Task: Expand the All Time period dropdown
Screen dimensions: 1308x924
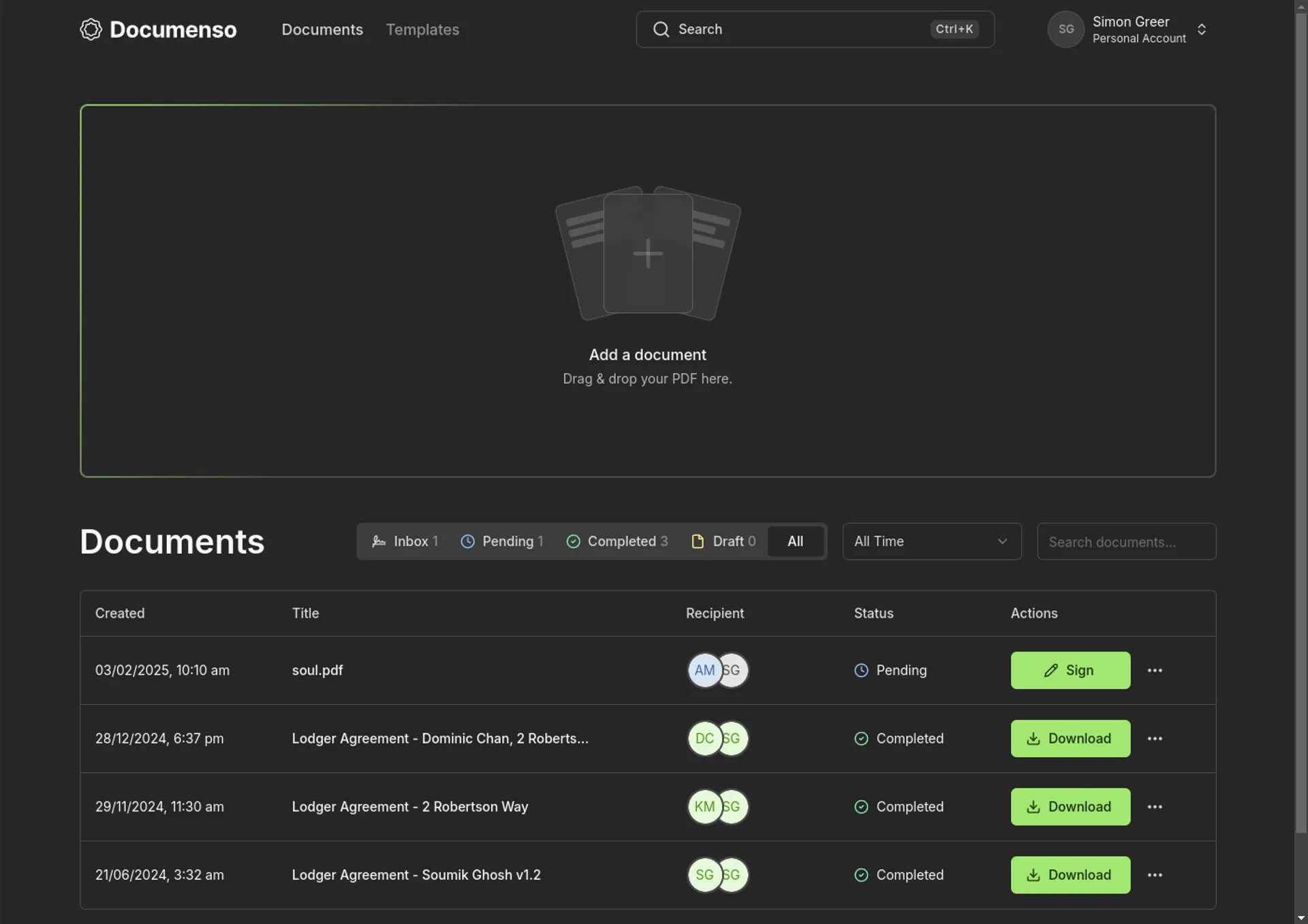Action: tap(931, 541)
